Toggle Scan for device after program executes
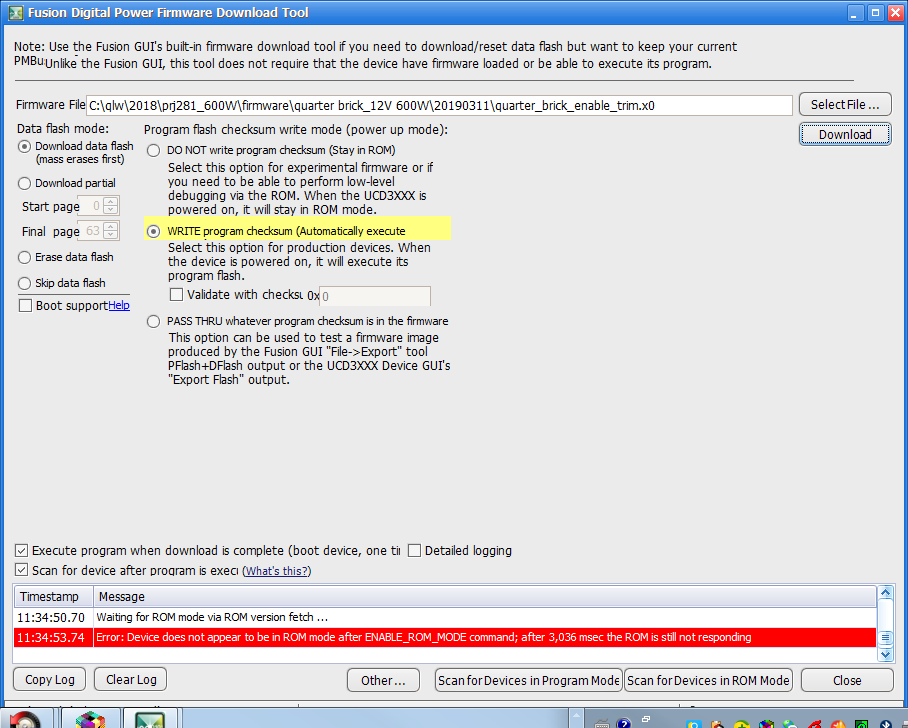908x728 pixels. (x=21, y=570)
